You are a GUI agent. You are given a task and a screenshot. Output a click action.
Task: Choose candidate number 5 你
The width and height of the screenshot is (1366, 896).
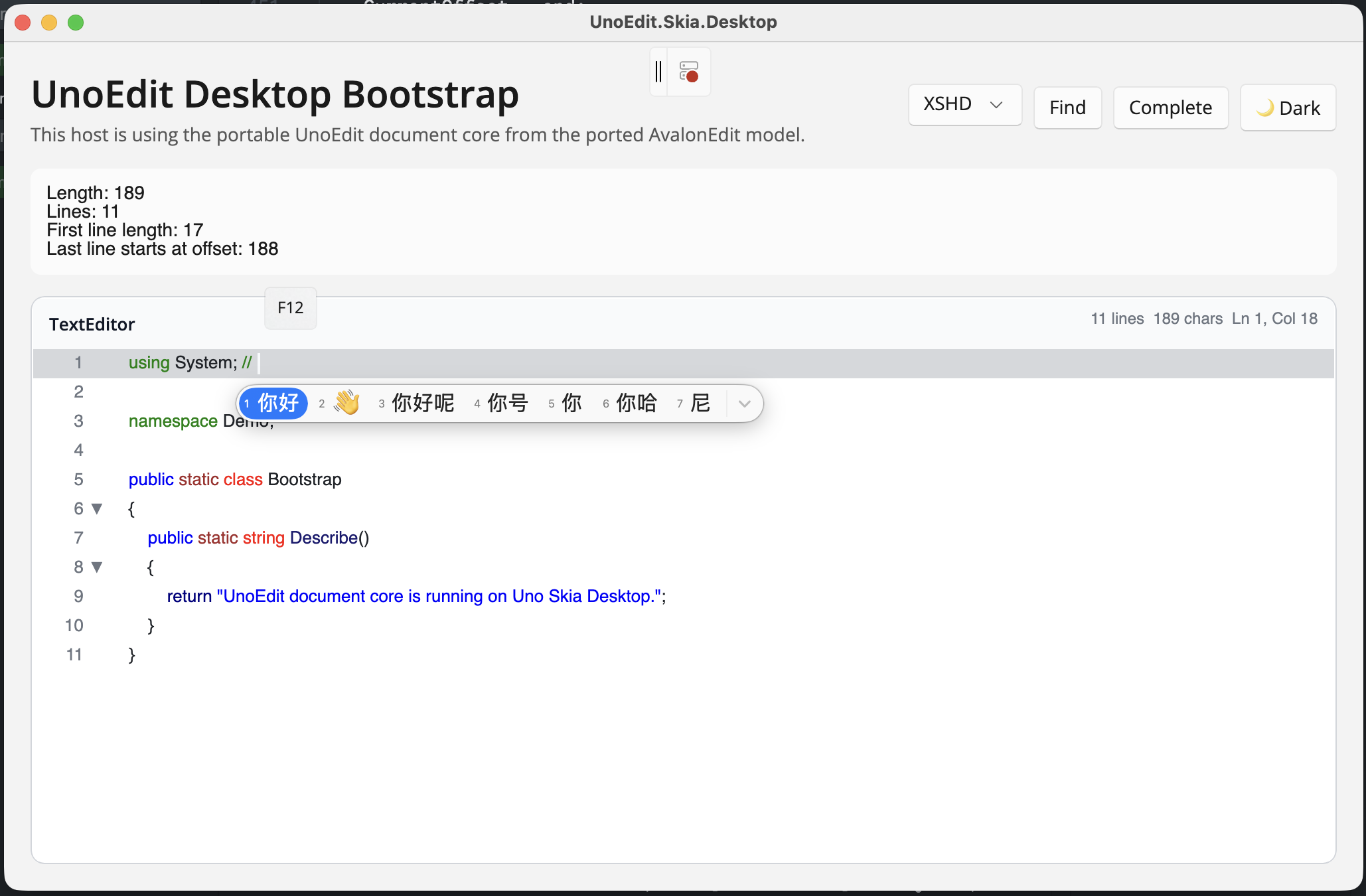click(566, 403)
